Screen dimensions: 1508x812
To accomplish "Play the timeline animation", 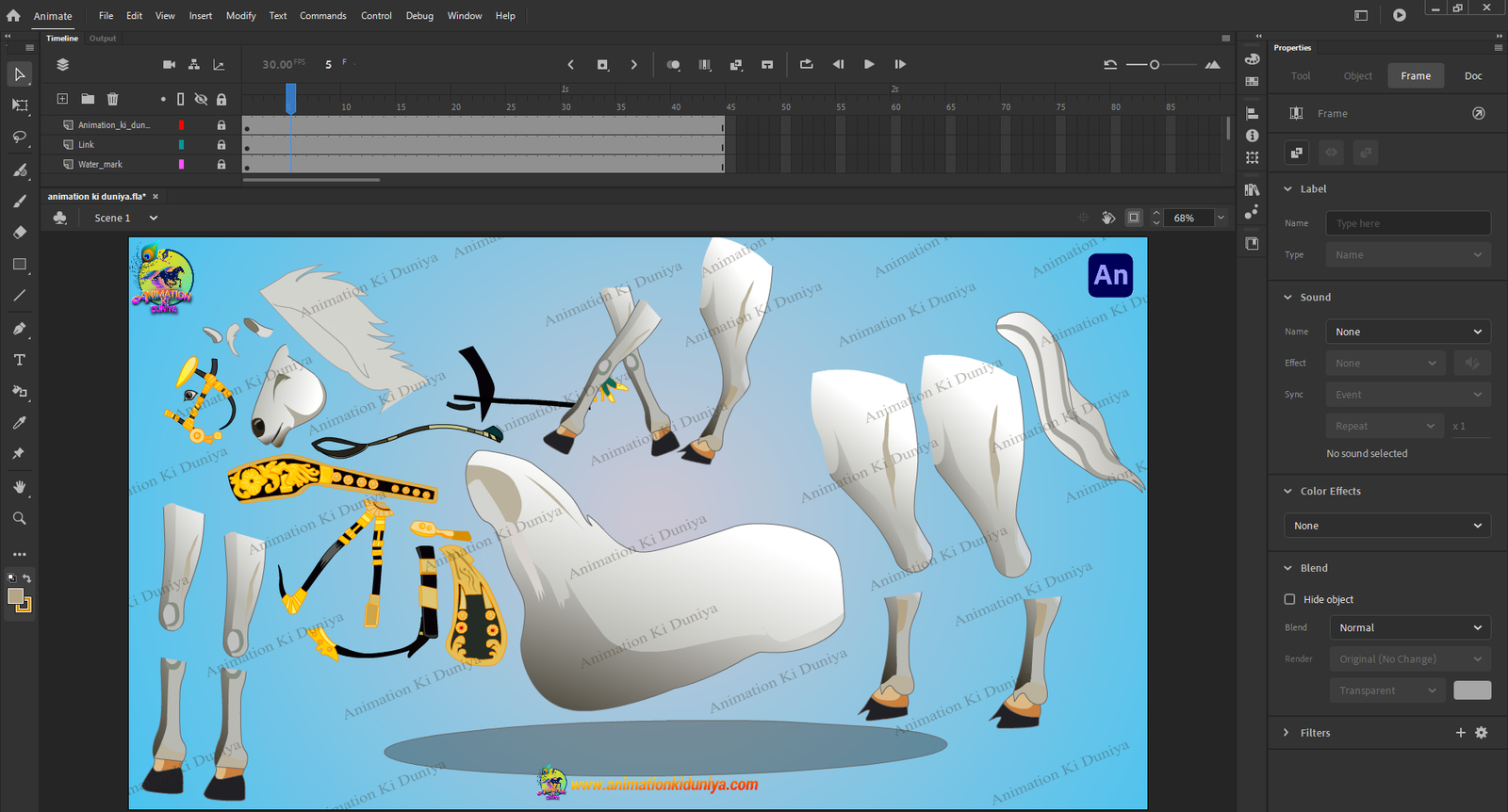I will 869,65.
